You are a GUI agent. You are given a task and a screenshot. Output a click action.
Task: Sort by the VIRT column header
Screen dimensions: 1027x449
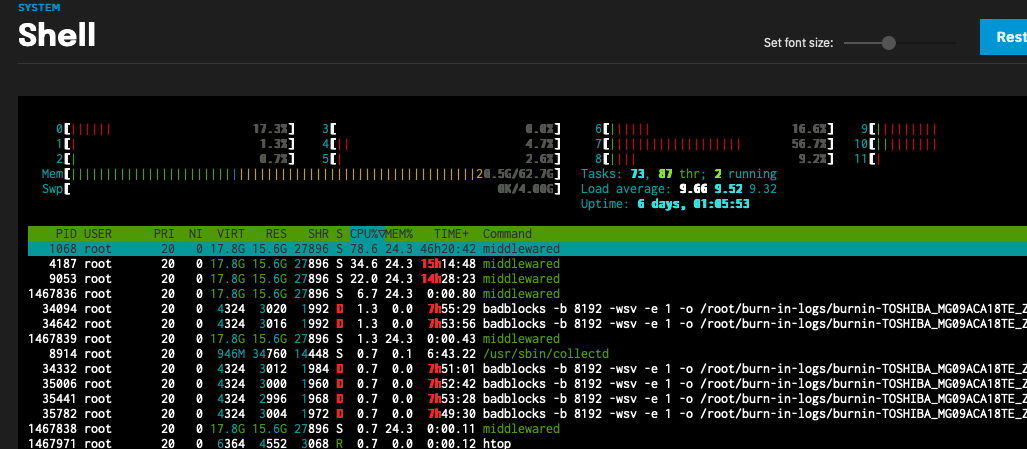click(229, 233)
